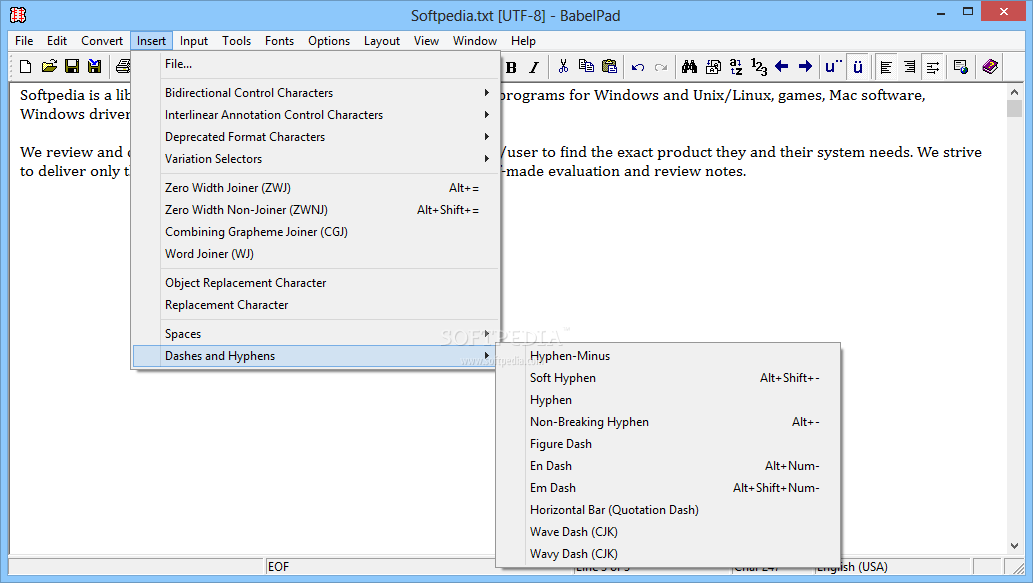
Task: Open help via purple book icon
Action: click(990, 67)
